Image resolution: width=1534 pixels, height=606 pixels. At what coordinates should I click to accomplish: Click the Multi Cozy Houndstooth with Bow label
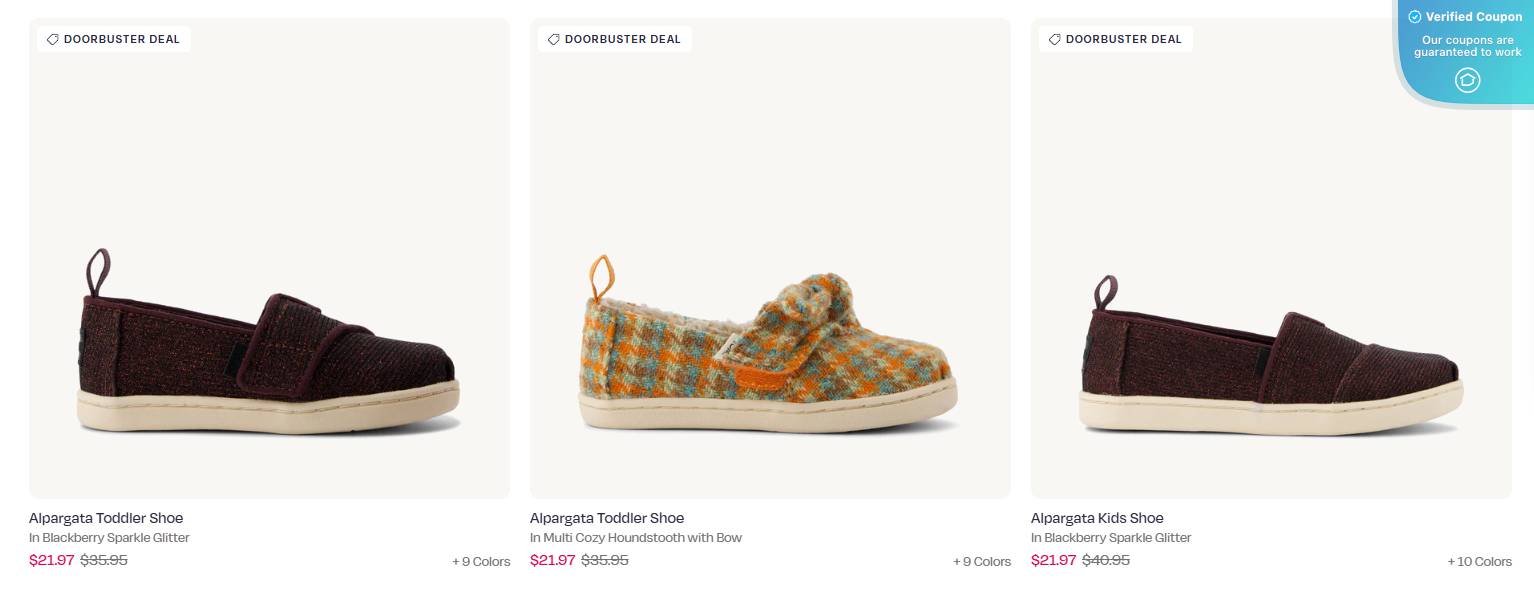click(x=636, y=538)
